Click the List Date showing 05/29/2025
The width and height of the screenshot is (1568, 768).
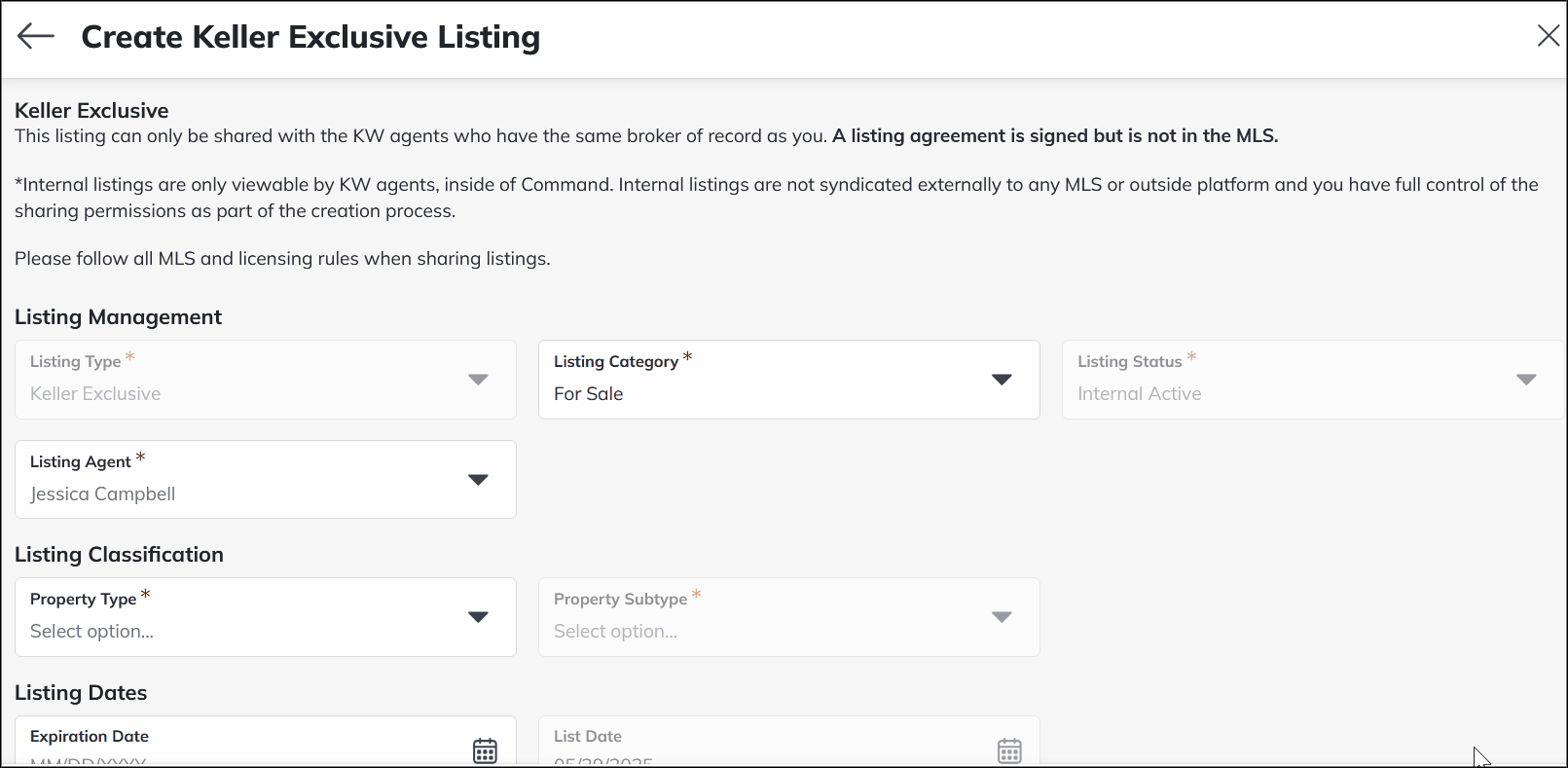(681, 759)
